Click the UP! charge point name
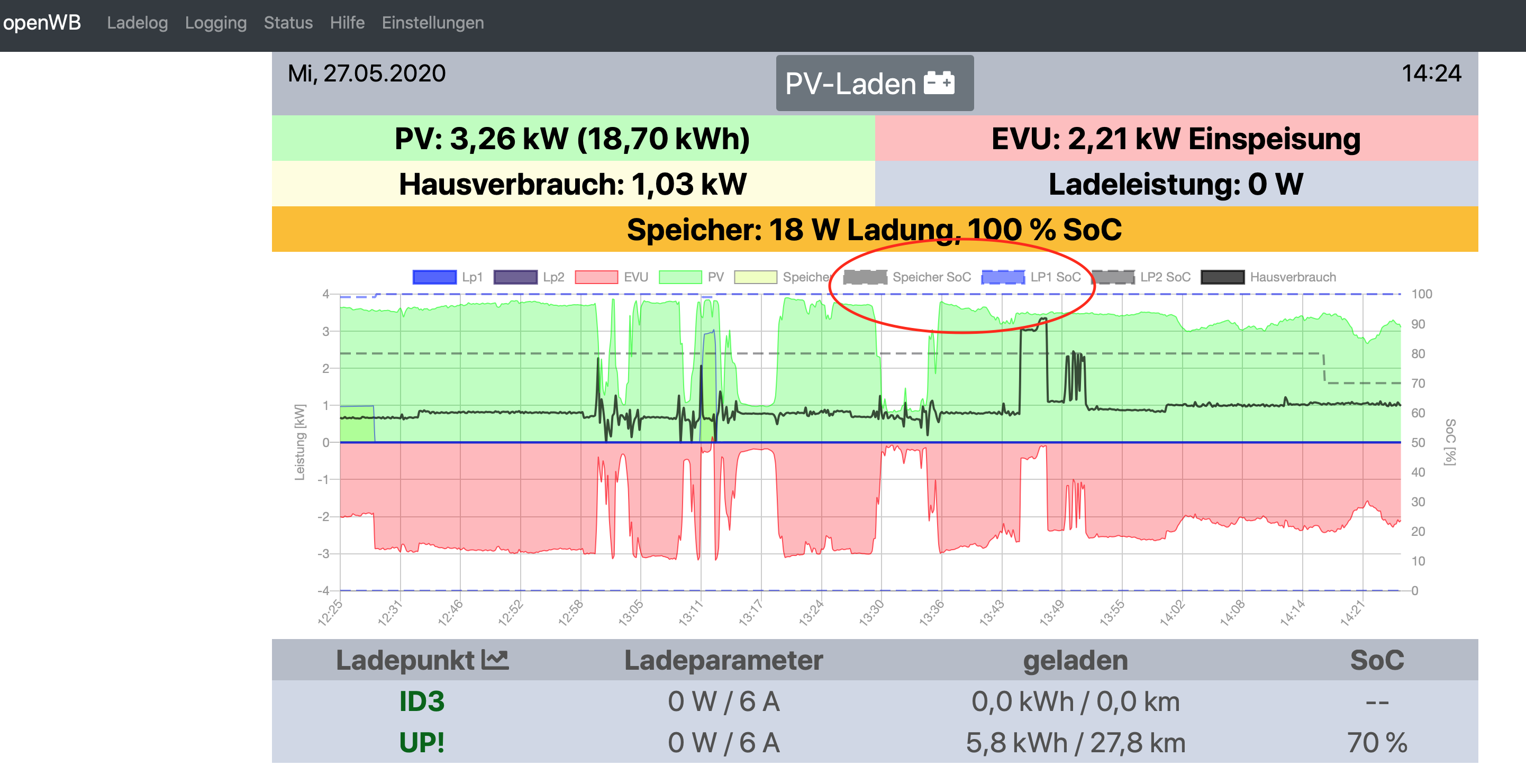 click(422, 743)
